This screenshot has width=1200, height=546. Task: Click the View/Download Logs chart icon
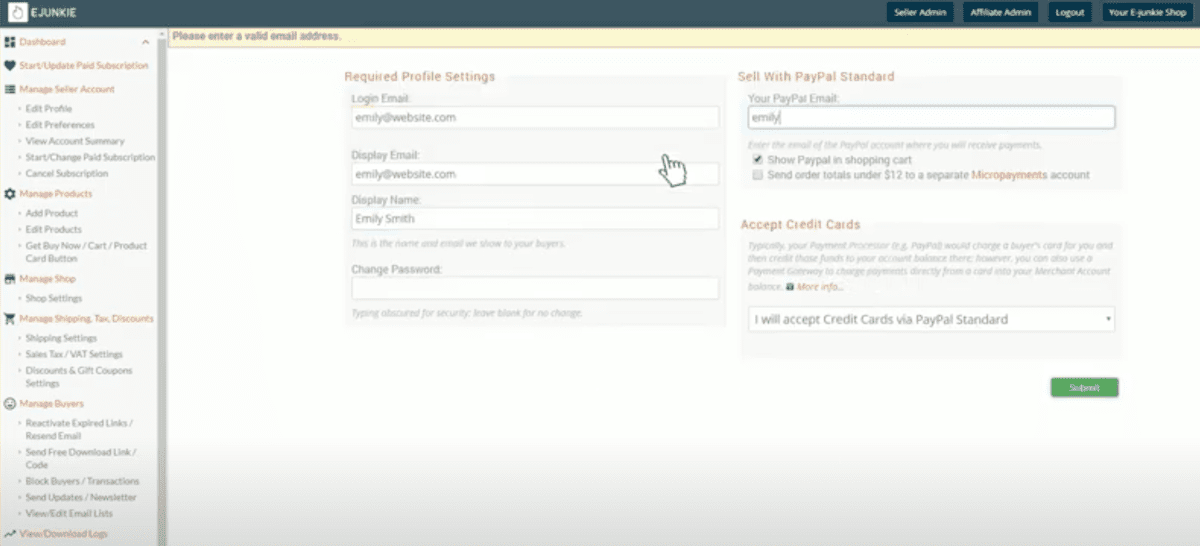[10, 534]
